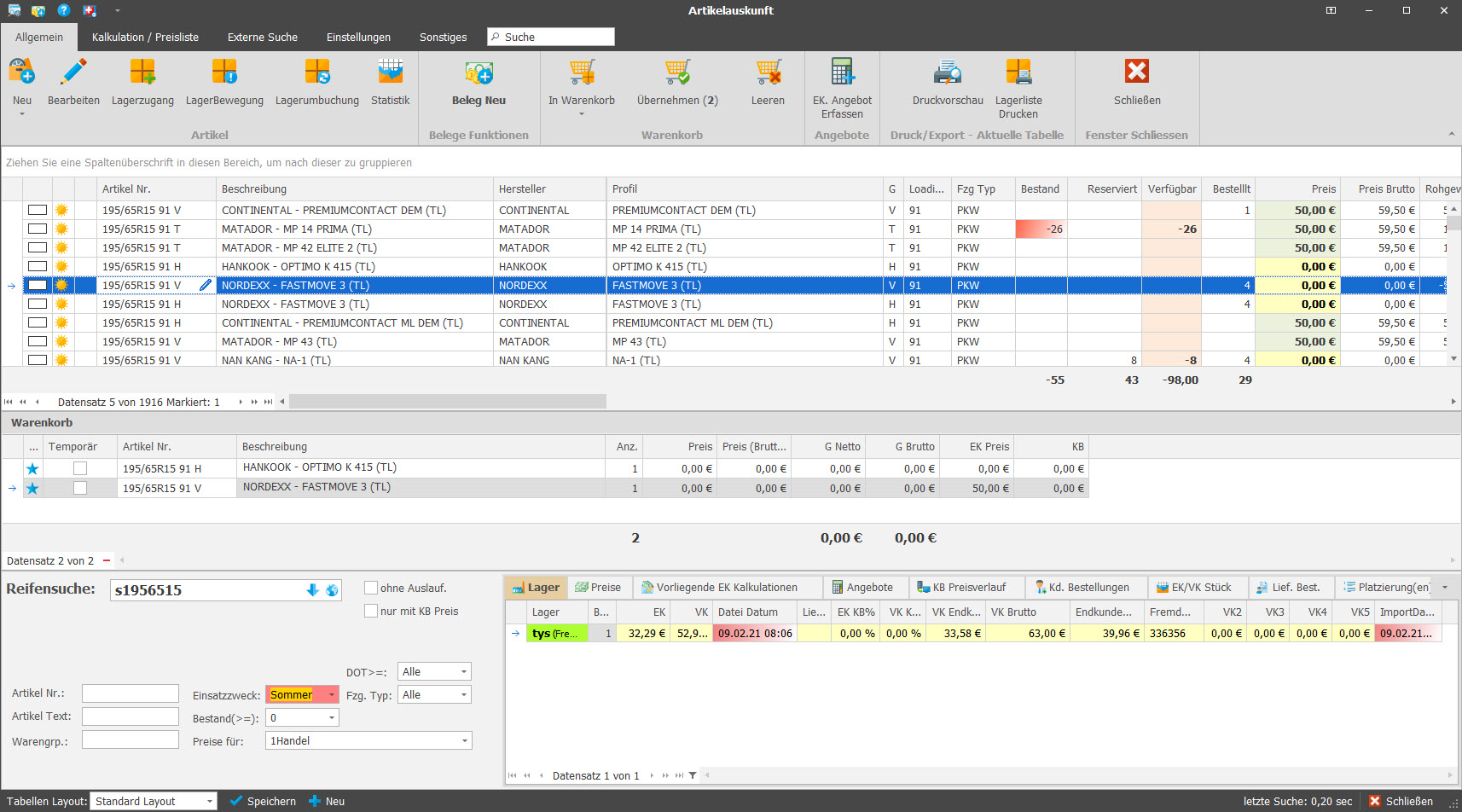
Task: Click edit pencil in selected NORDEXX row
Action: (206, 285)
